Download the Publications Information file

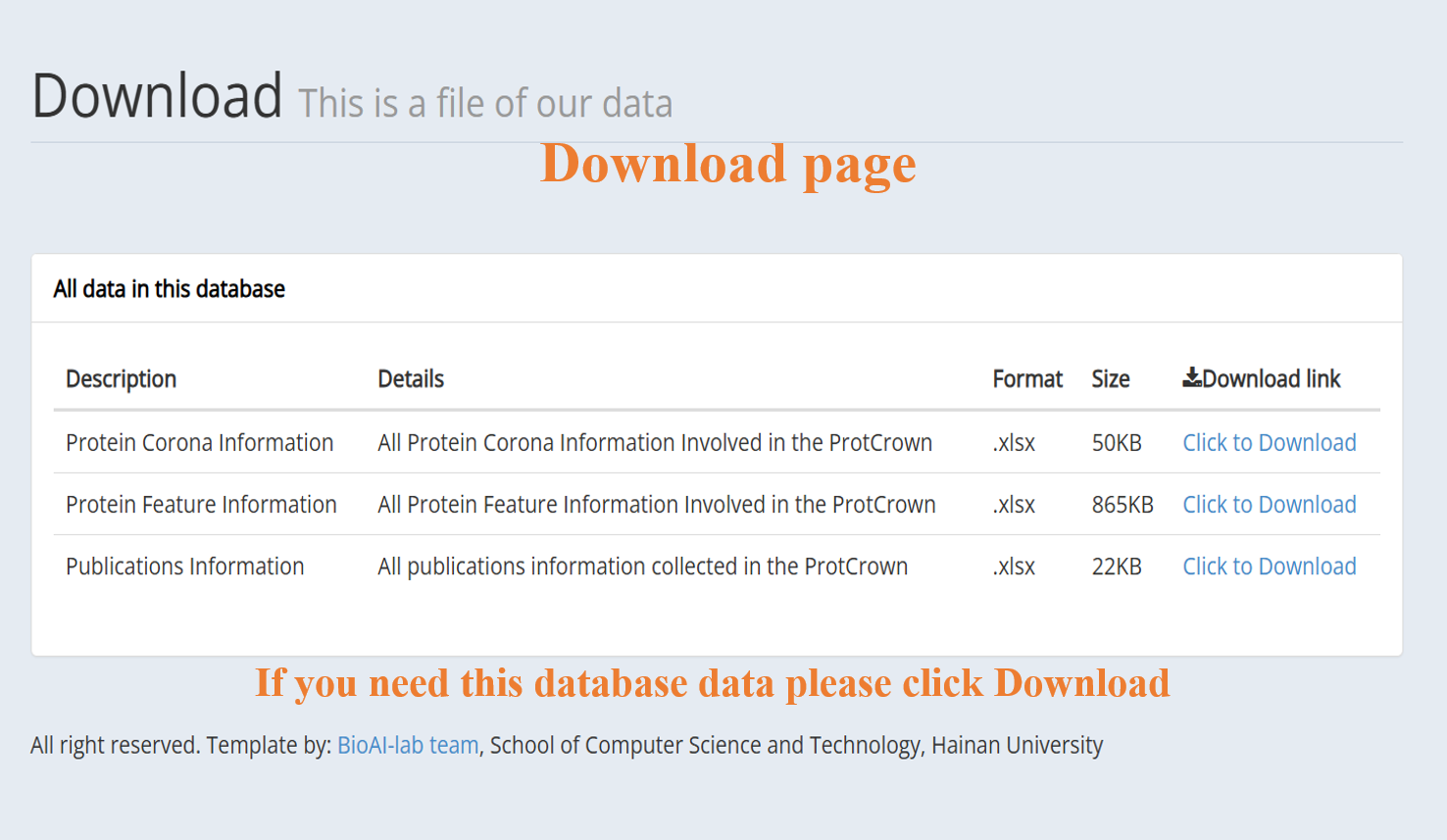1269,567
